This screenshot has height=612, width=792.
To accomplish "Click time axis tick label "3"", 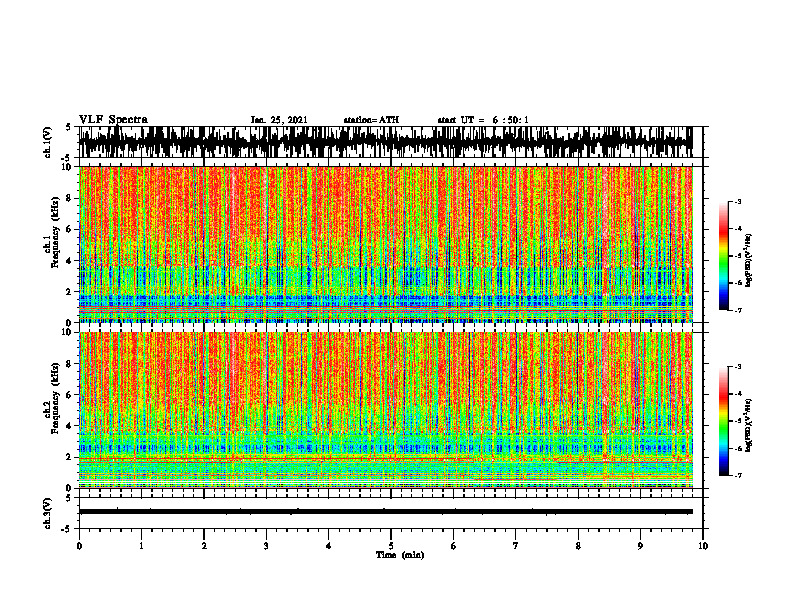I will (x=266, y=546).
